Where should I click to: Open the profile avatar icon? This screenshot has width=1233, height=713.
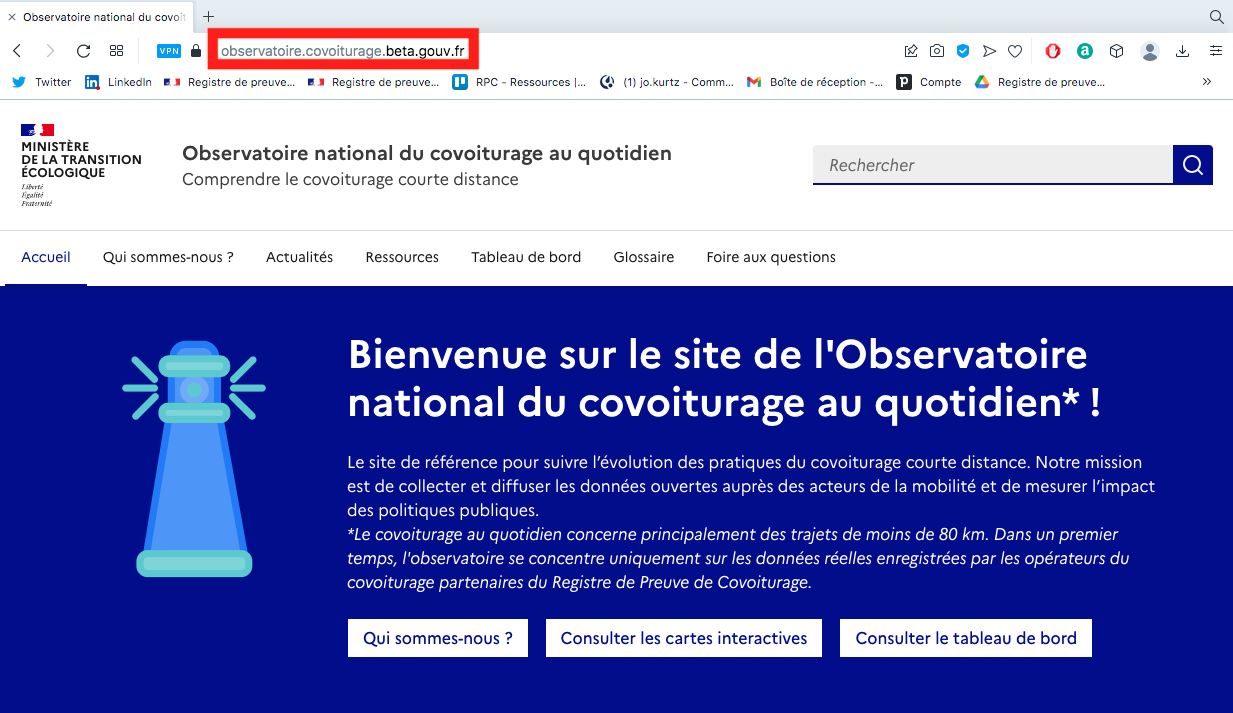1150,51
